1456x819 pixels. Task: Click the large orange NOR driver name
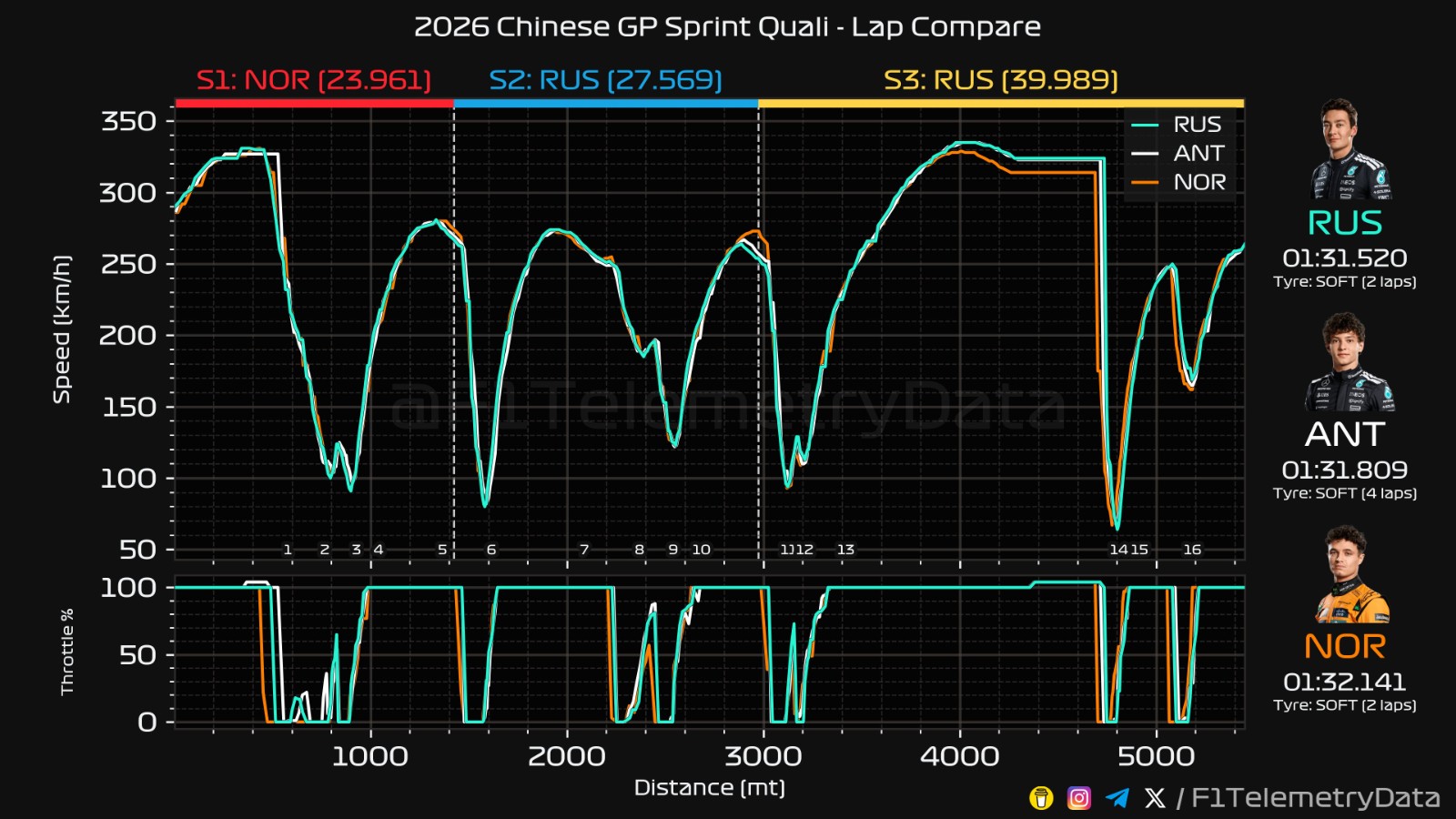click(x=1345, y=647)
